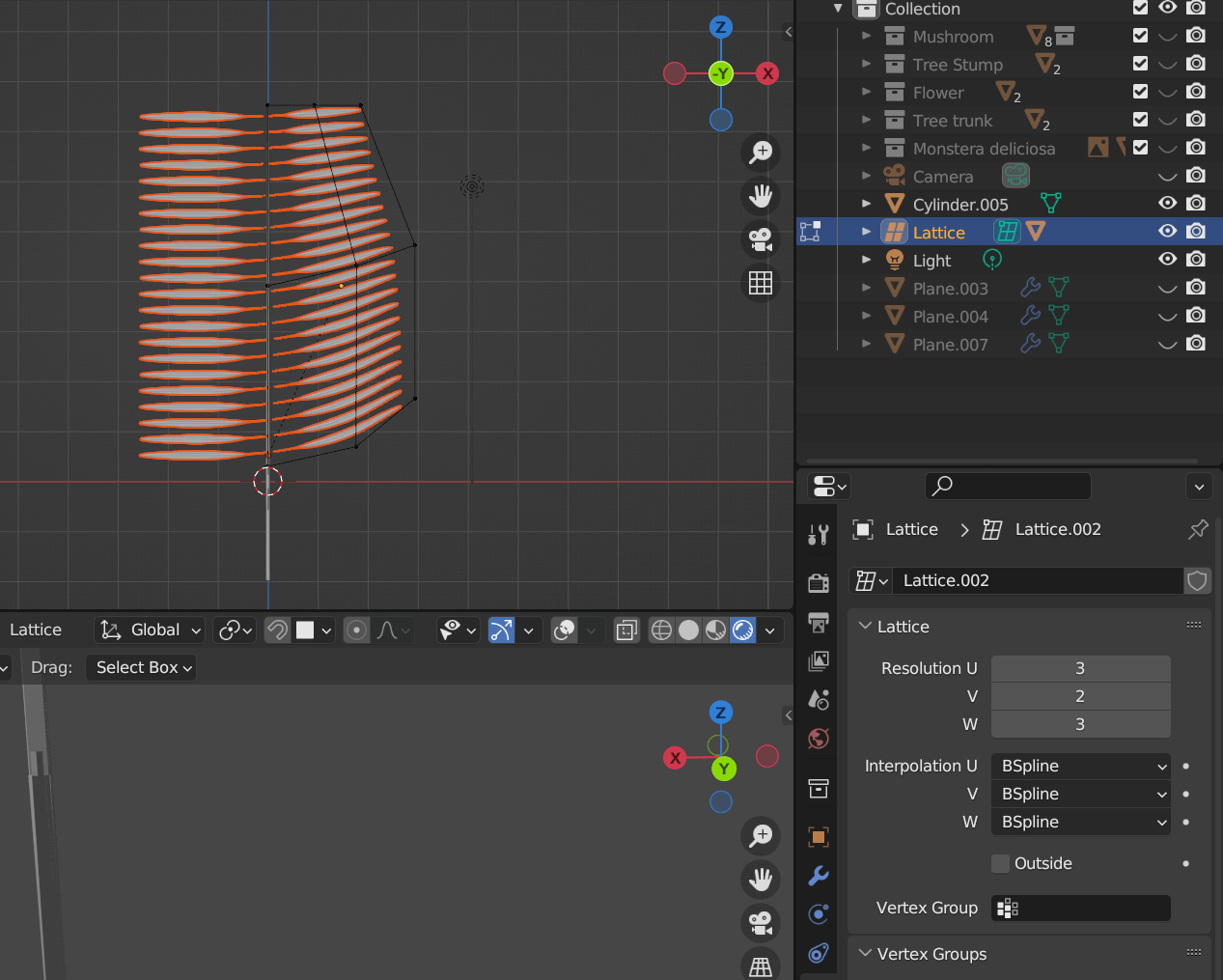Image resolution: width=1223 pixels, height=980 pixels.
Task: Click the -Y axis on the upper viewport gizmo
Action: tap(721, 73)
